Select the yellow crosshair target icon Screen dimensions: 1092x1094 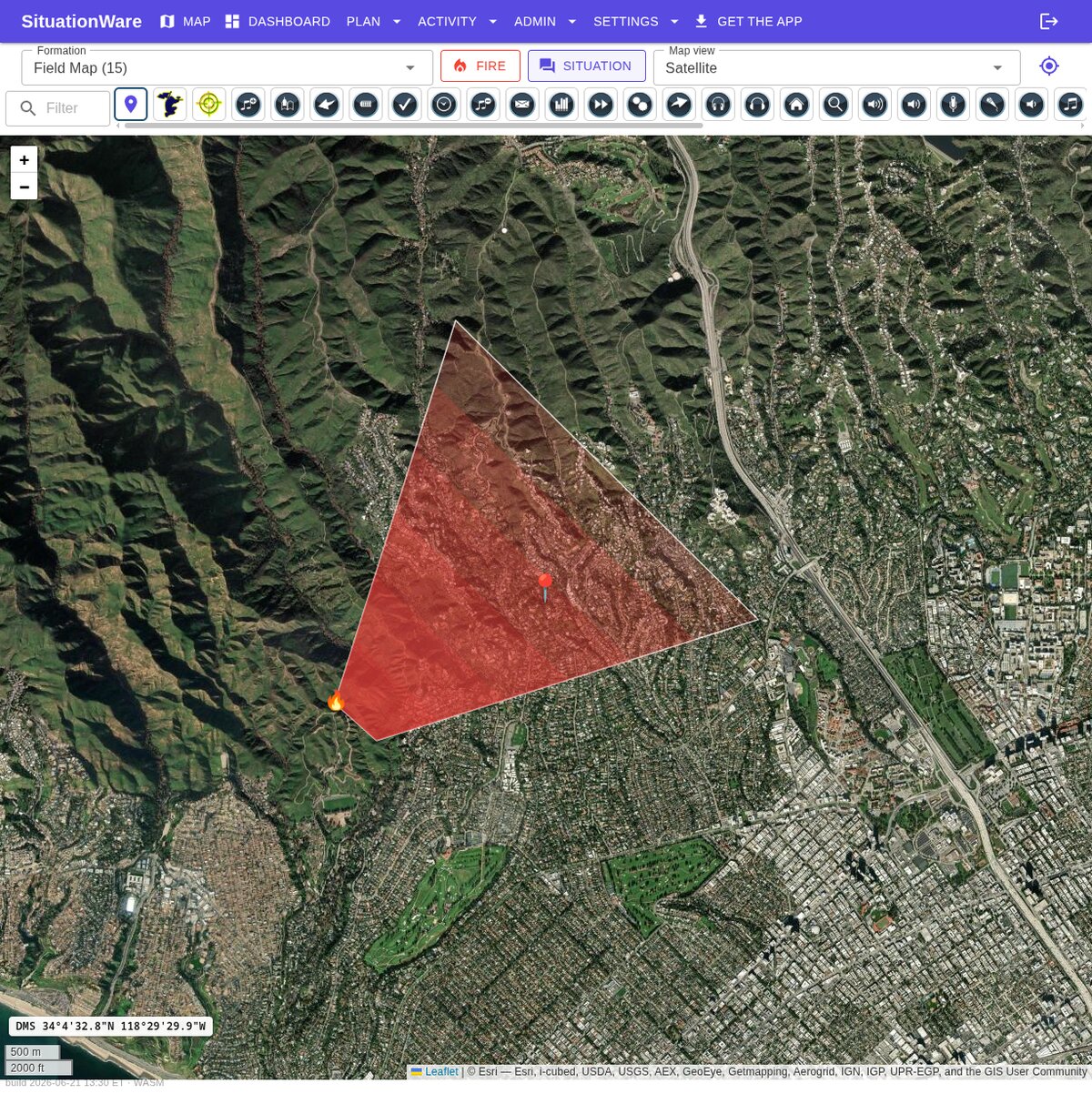pyautogui.click(x=209, y=105)
